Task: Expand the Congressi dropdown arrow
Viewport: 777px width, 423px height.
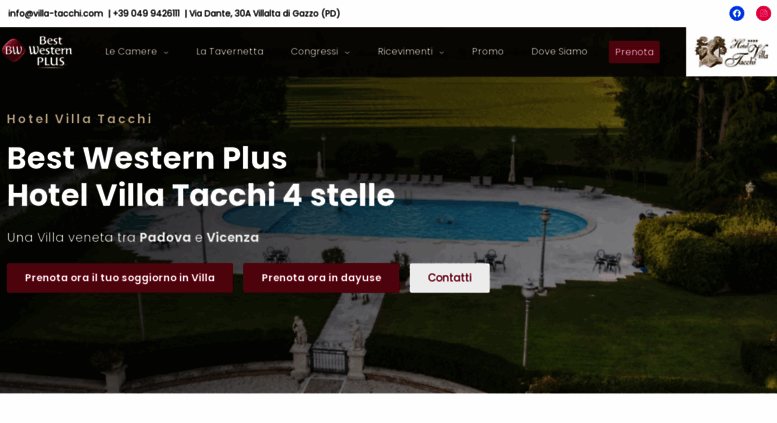Action: [347, 53]
